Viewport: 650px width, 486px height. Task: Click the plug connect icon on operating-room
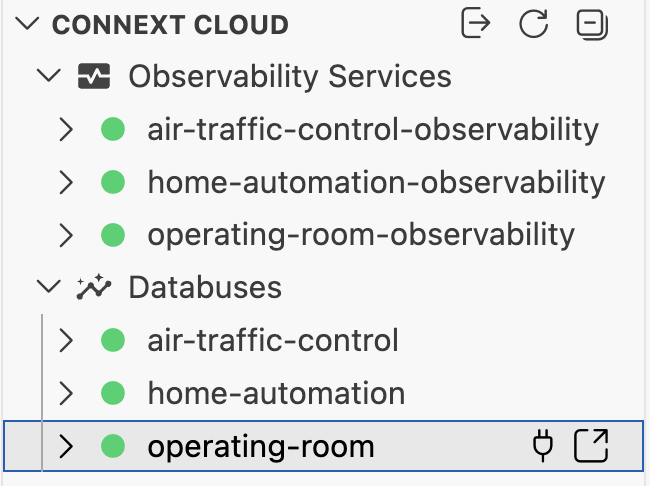[543, 446]
